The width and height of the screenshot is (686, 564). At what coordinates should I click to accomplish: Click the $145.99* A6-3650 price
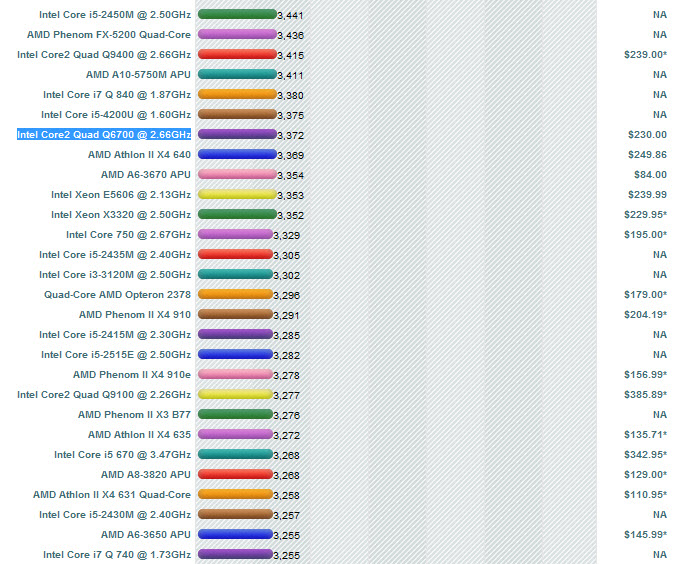pyautogui.click(x=645, y=535)
